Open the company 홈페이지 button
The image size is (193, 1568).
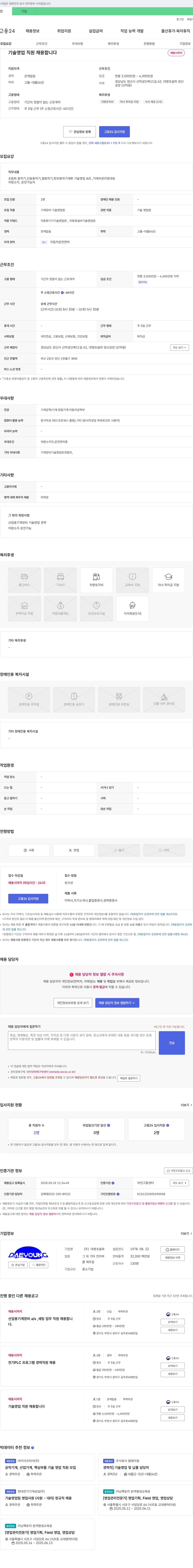173,1250
